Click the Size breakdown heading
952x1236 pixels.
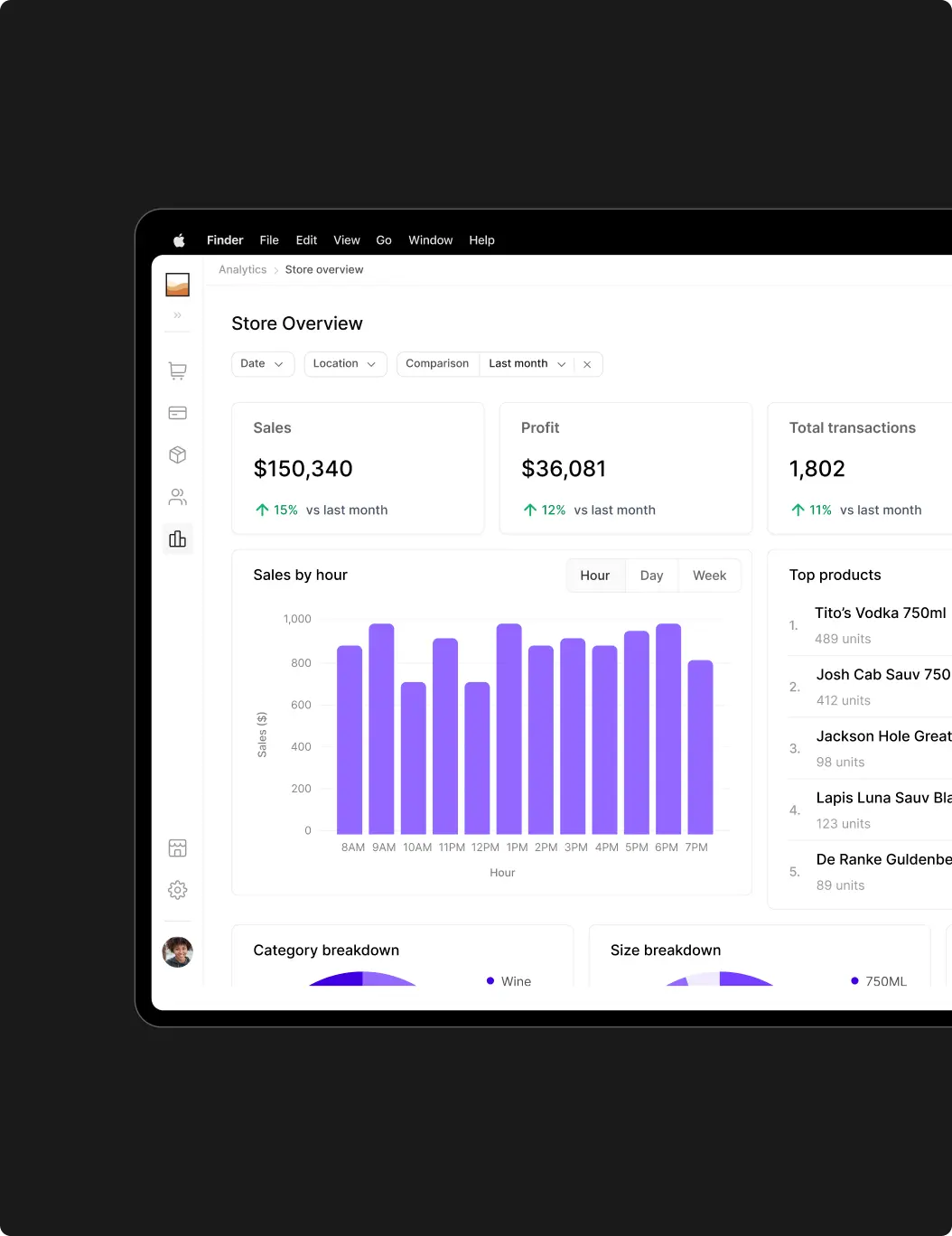(x=666, y=950)
